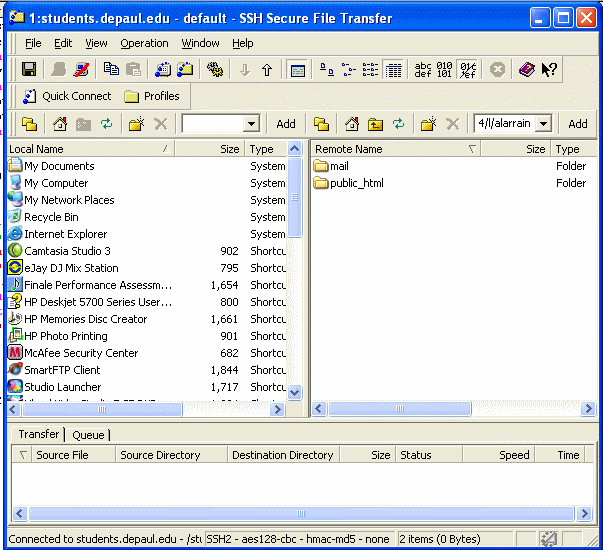
Task: Click the Disconnect icon with red slash
Action: [x=81, y=69]
